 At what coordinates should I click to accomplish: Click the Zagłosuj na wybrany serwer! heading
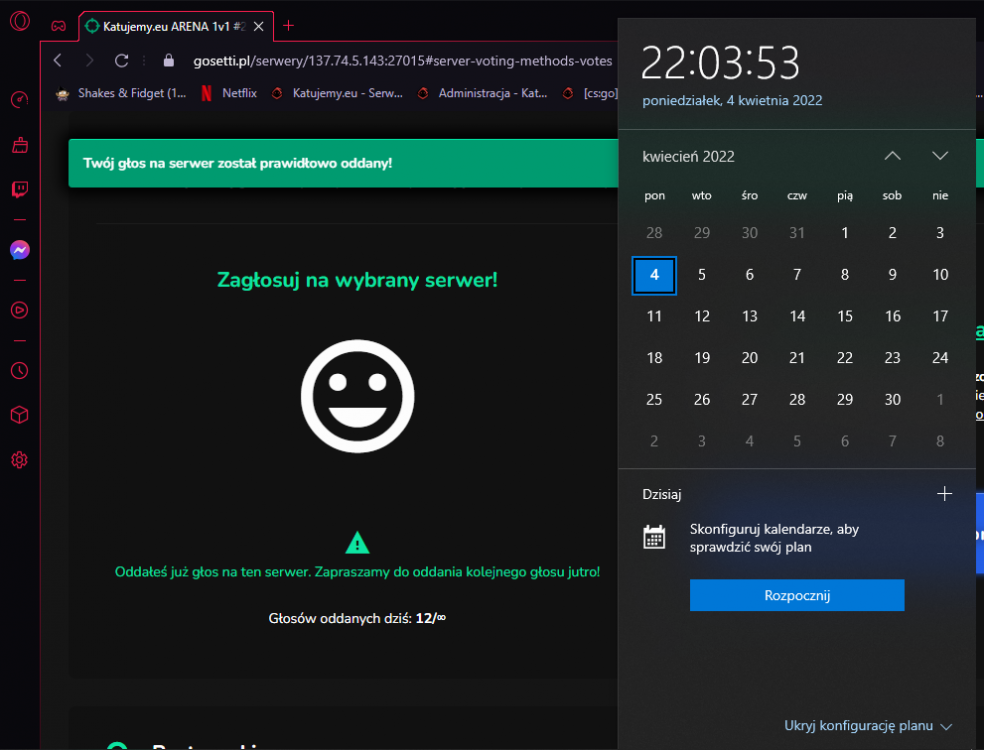pos(357,280)
